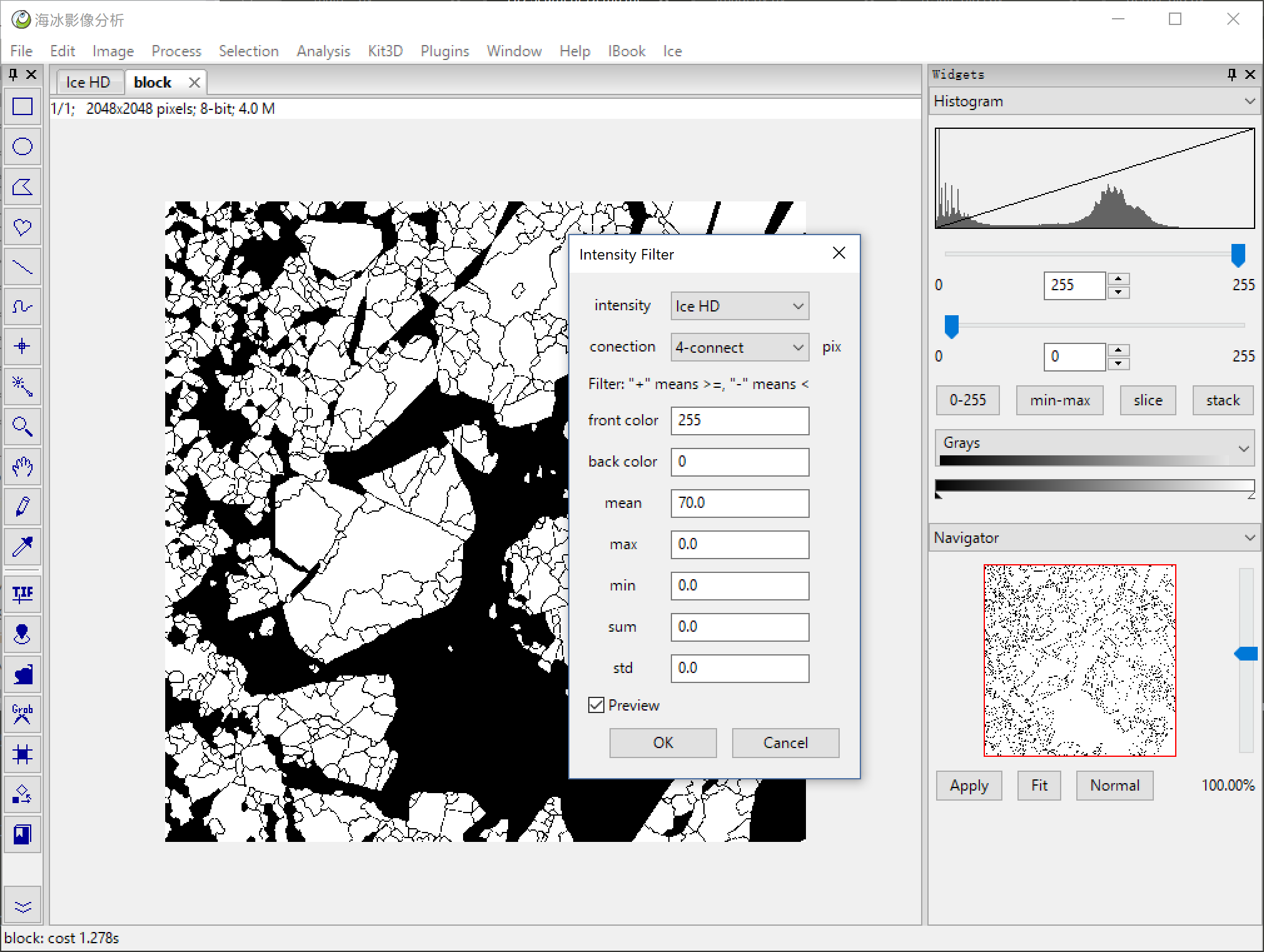Click the Grab tool icon
1264x952 pixels.
pos(23,714)
